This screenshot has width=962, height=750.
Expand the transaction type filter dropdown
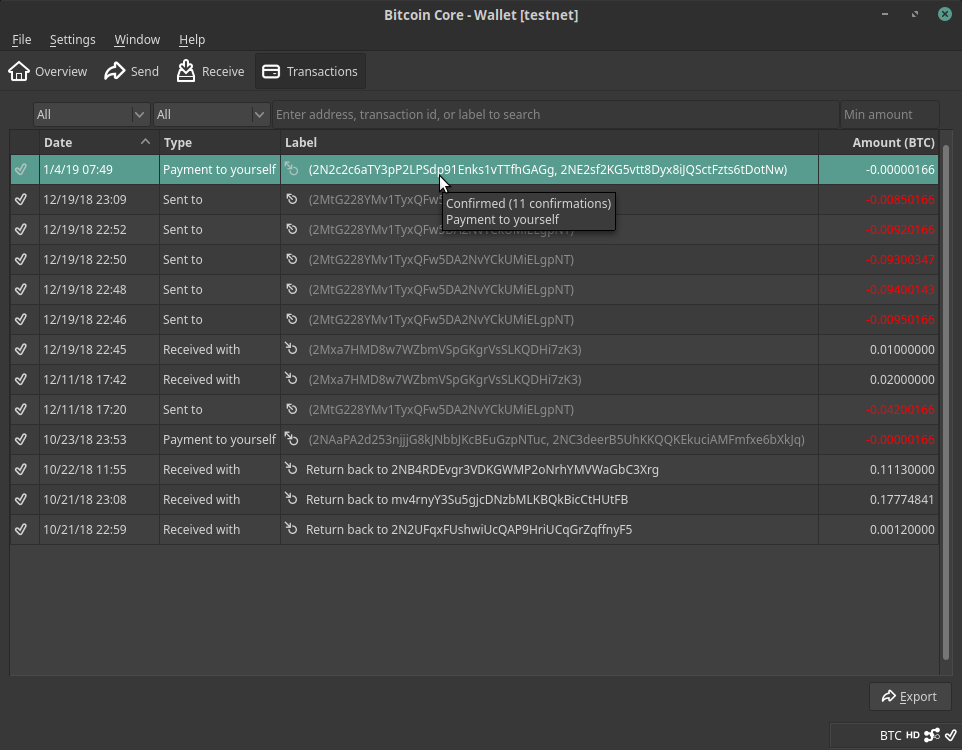pos(211,114)
